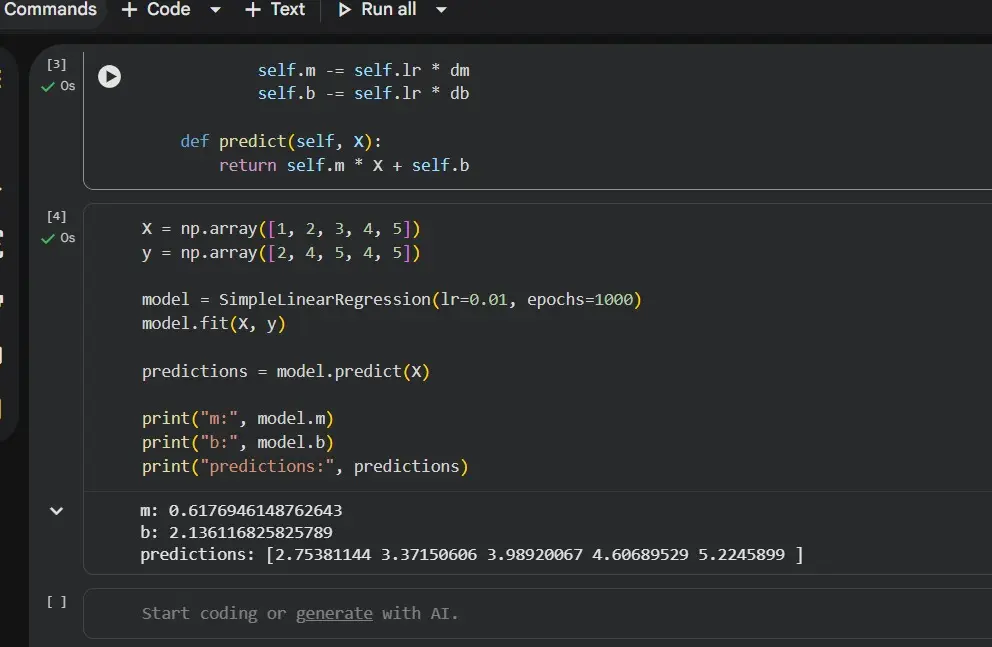
Task: Click the 'y = np.array([2, 4, 5, 4, 5])' line
Action: tap(281, 253)
